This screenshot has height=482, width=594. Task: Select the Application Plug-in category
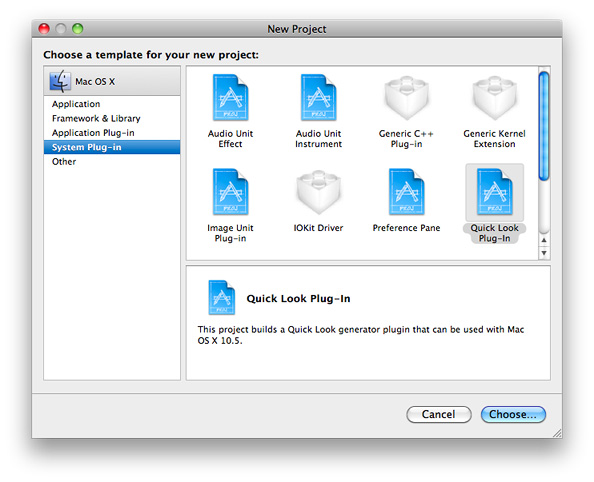pyautogui.click(x=112, y=133)
